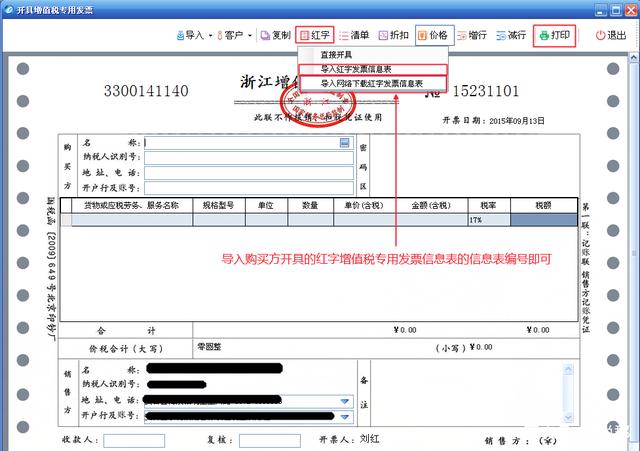640x451 pixels.
Task: Expand seller 开户行及账号 dropdown arrow
Action: (345, 416)
